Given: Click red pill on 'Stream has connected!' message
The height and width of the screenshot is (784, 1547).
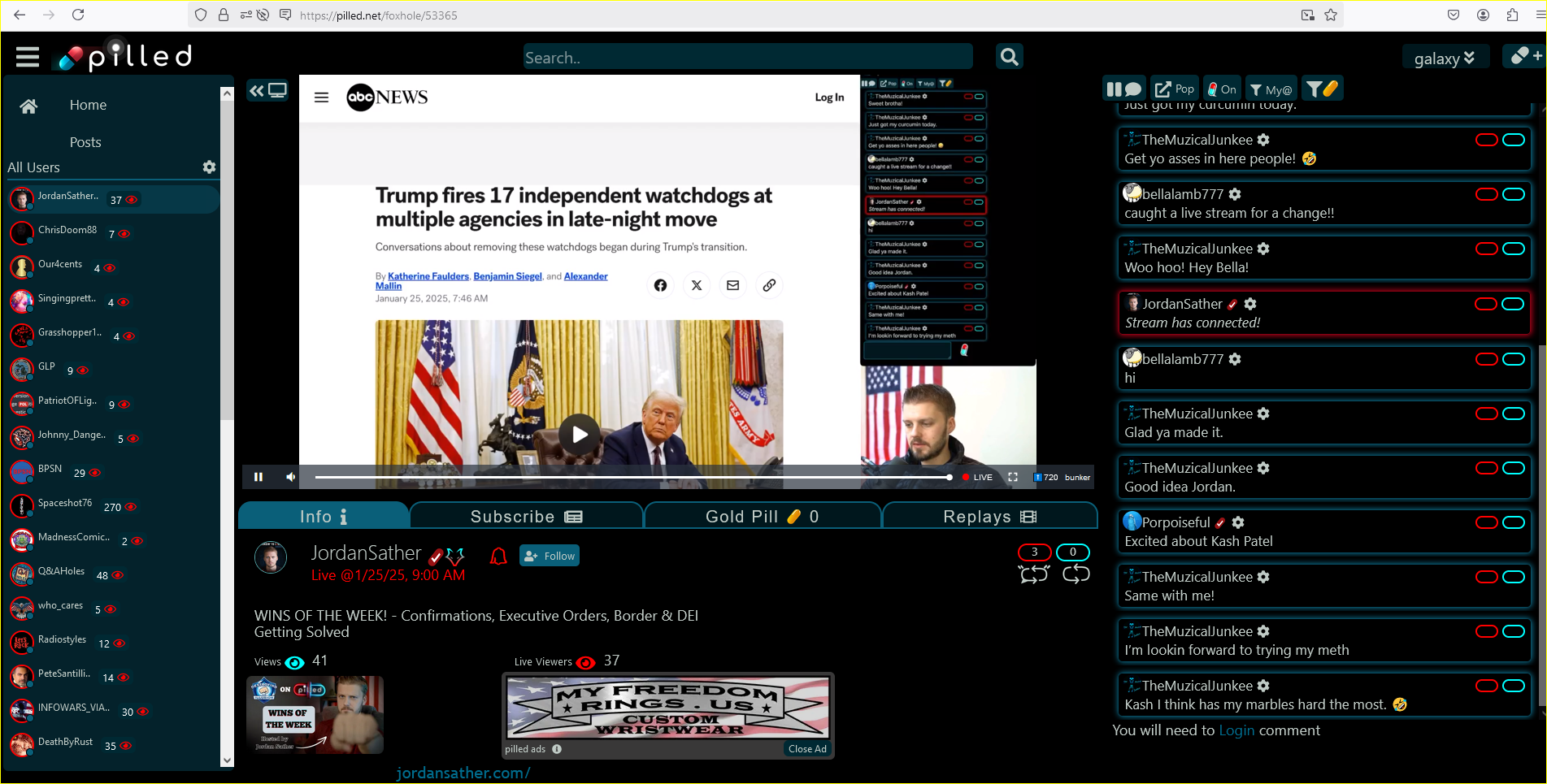Looking at the screenshot, I should (x=1486, y=304).
